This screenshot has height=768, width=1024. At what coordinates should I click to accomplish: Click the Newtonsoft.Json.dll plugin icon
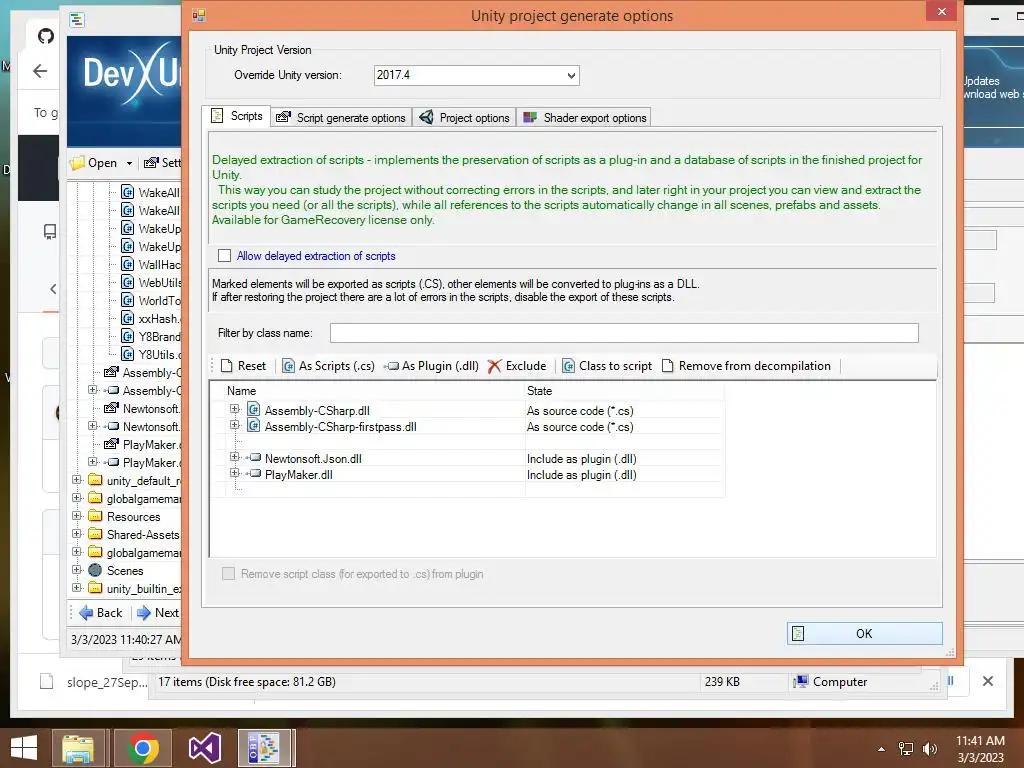[253, 458]
